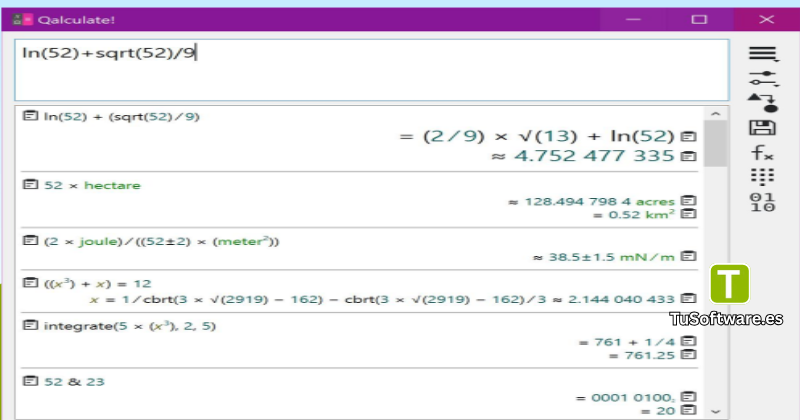Click inside the expression input field
This screenshot has height=420, width=800.
click(x=371, y=70)
